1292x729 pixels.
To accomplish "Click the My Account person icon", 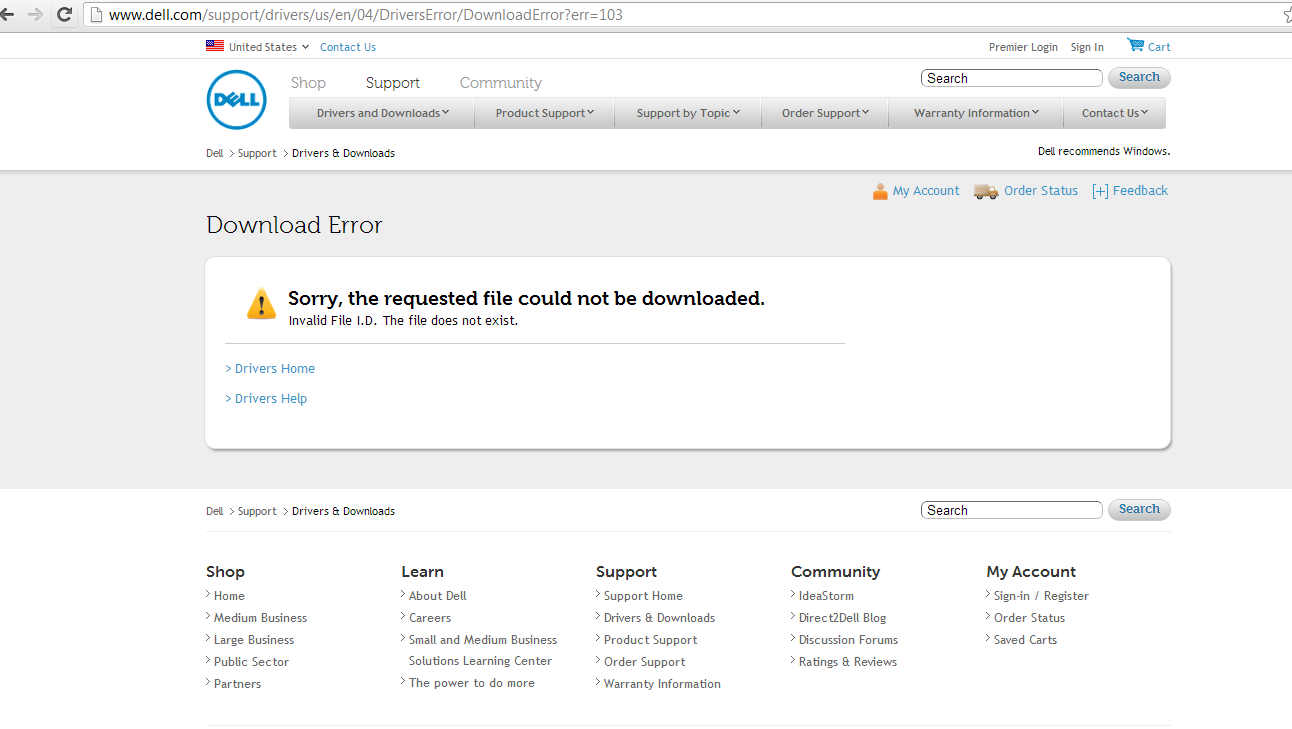I will point(880,191).
